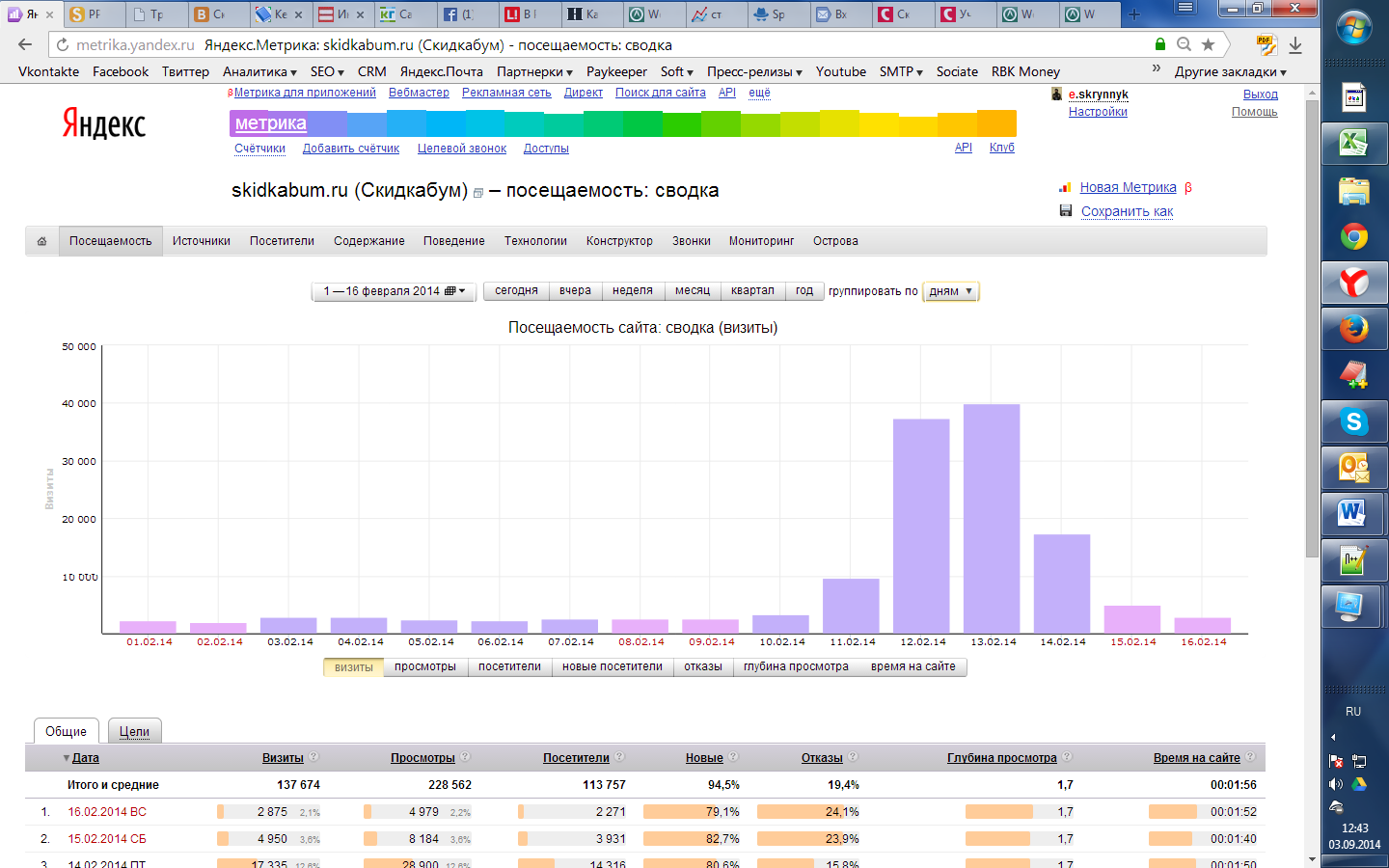Click the help icon beside Глубина просмотра

[x=1068, y=757]
